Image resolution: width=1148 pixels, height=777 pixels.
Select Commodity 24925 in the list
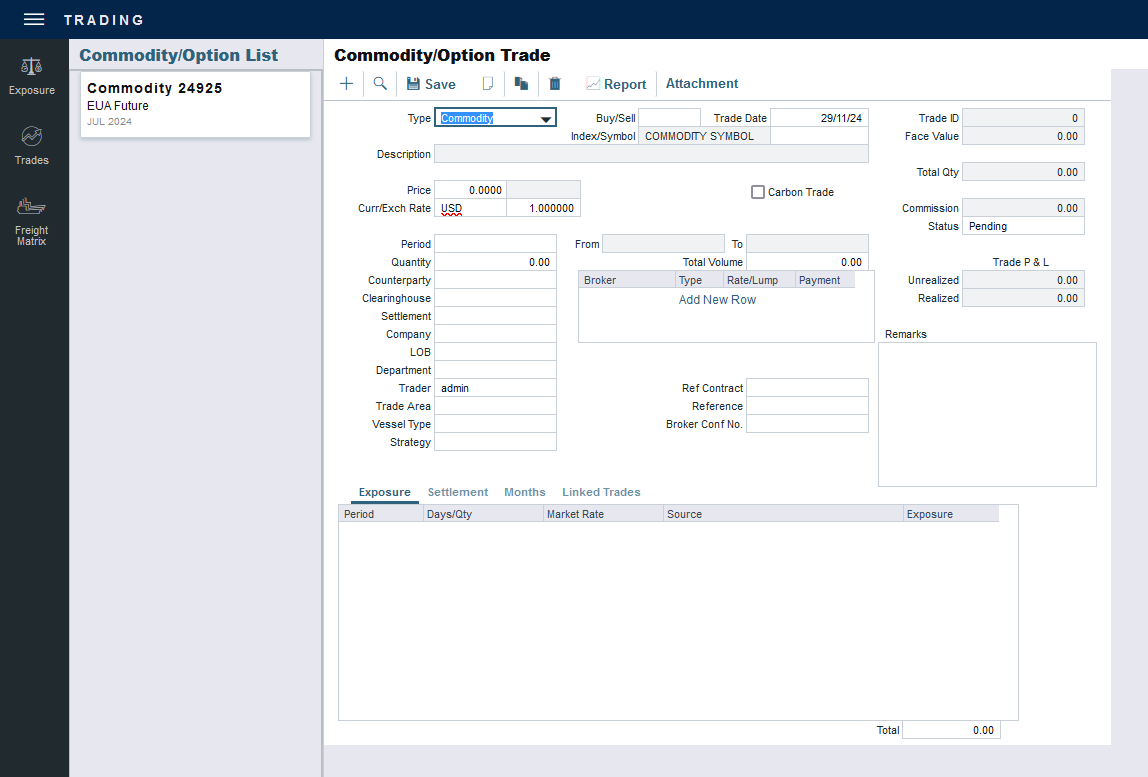pos(195,104)
